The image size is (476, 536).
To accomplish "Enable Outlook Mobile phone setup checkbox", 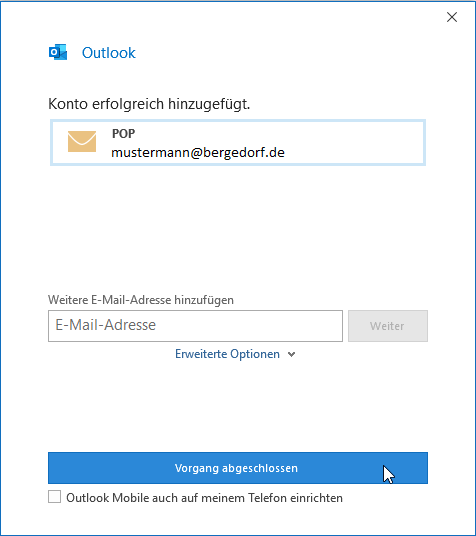I will click(x=54, y=497).
